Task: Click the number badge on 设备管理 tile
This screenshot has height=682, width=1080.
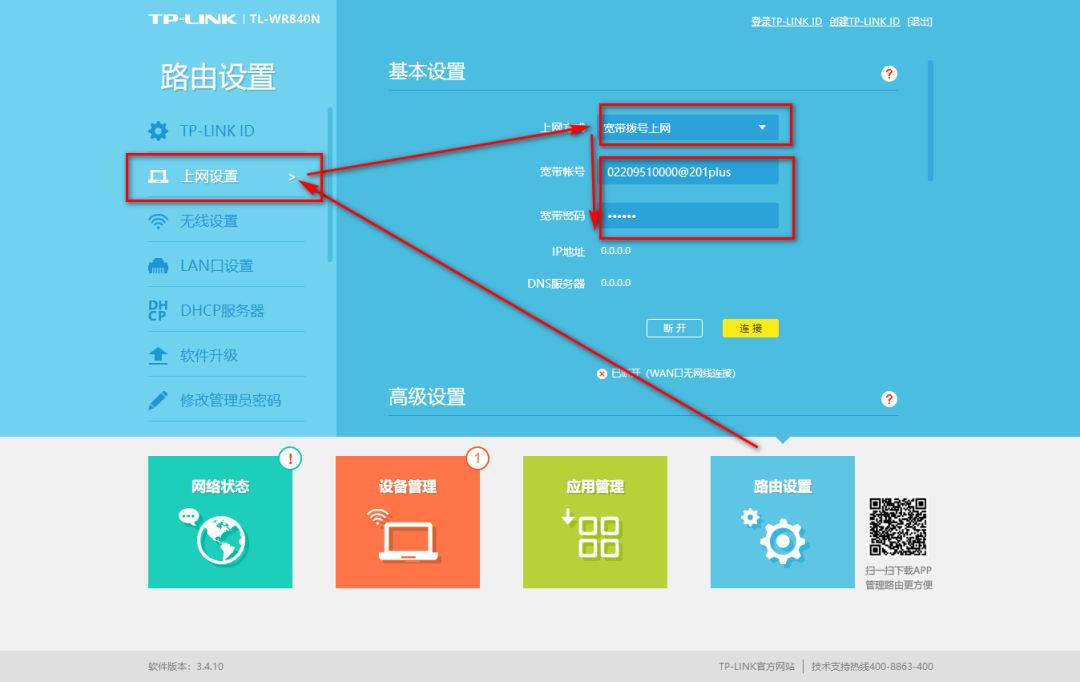Action: [x=477, y=458]
